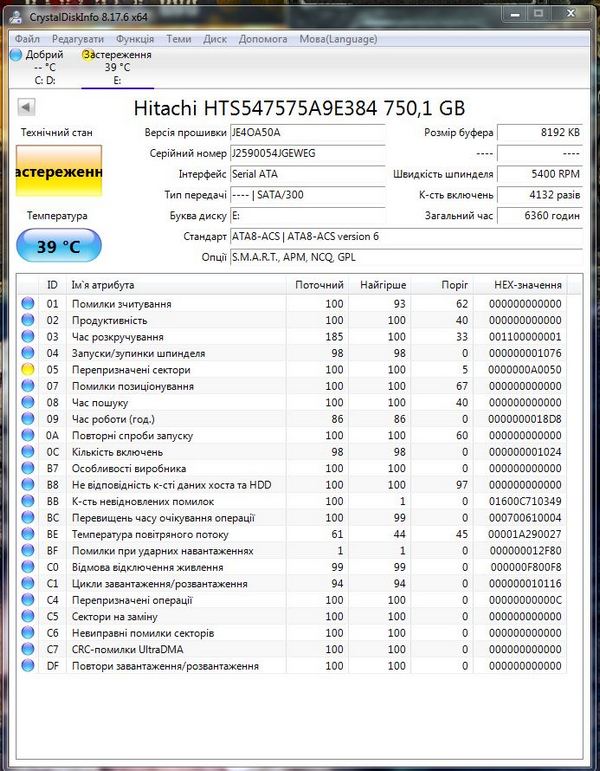
Task: Click the blue orb for attribute C5 row
Action: tap(28, 617)
